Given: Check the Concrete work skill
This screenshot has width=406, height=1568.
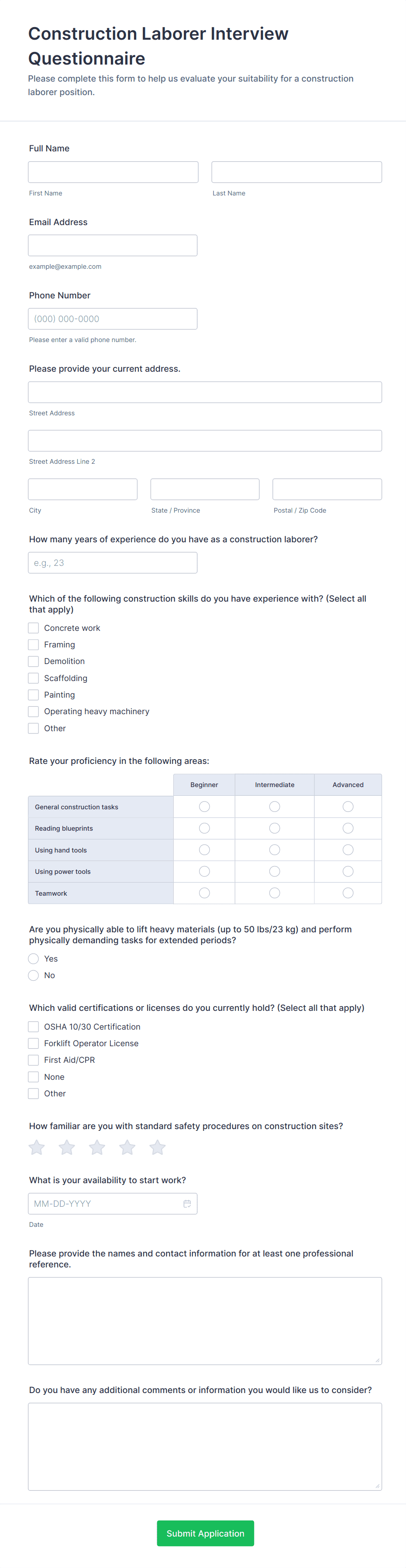Looking at the screenshot, I should (x=34, y=628).
